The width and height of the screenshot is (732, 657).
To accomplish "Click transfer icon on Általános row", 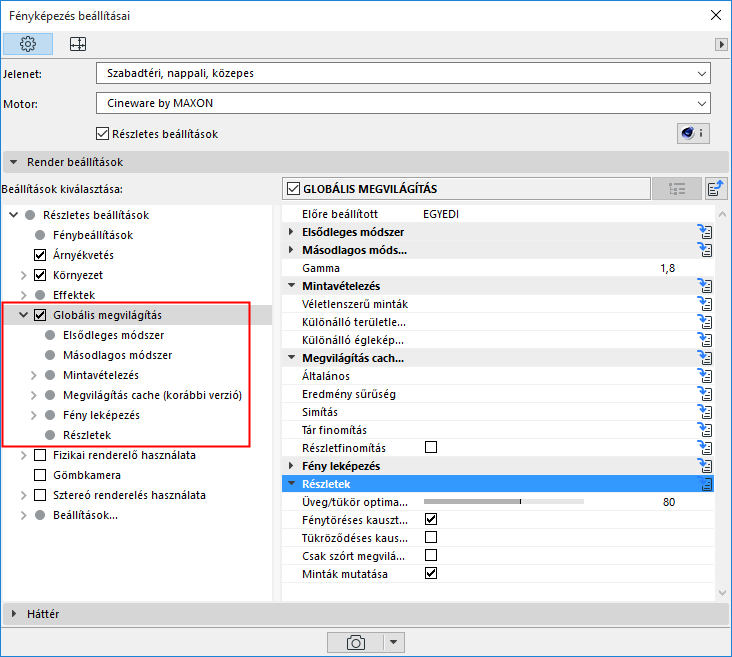I will (705, 376).
